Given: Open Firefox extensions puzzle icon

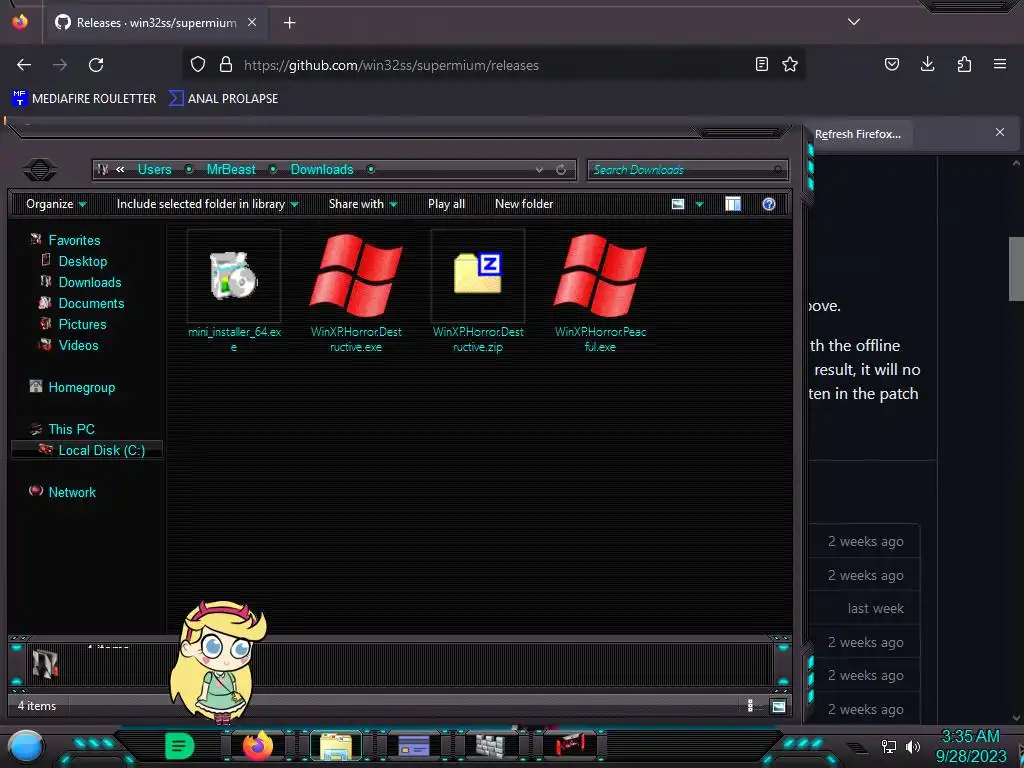Looking at the screenshot, I should coord(964,65).
